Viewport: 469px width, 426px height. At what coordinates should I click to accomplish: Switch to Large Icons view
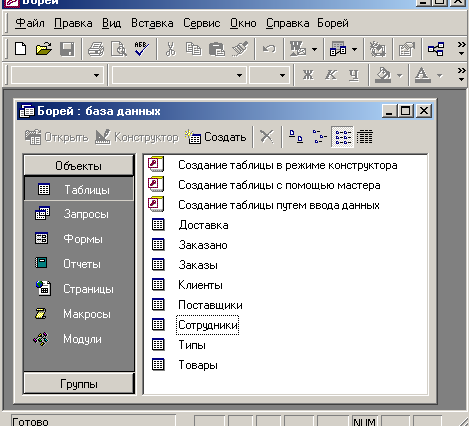tap(296, 137)
